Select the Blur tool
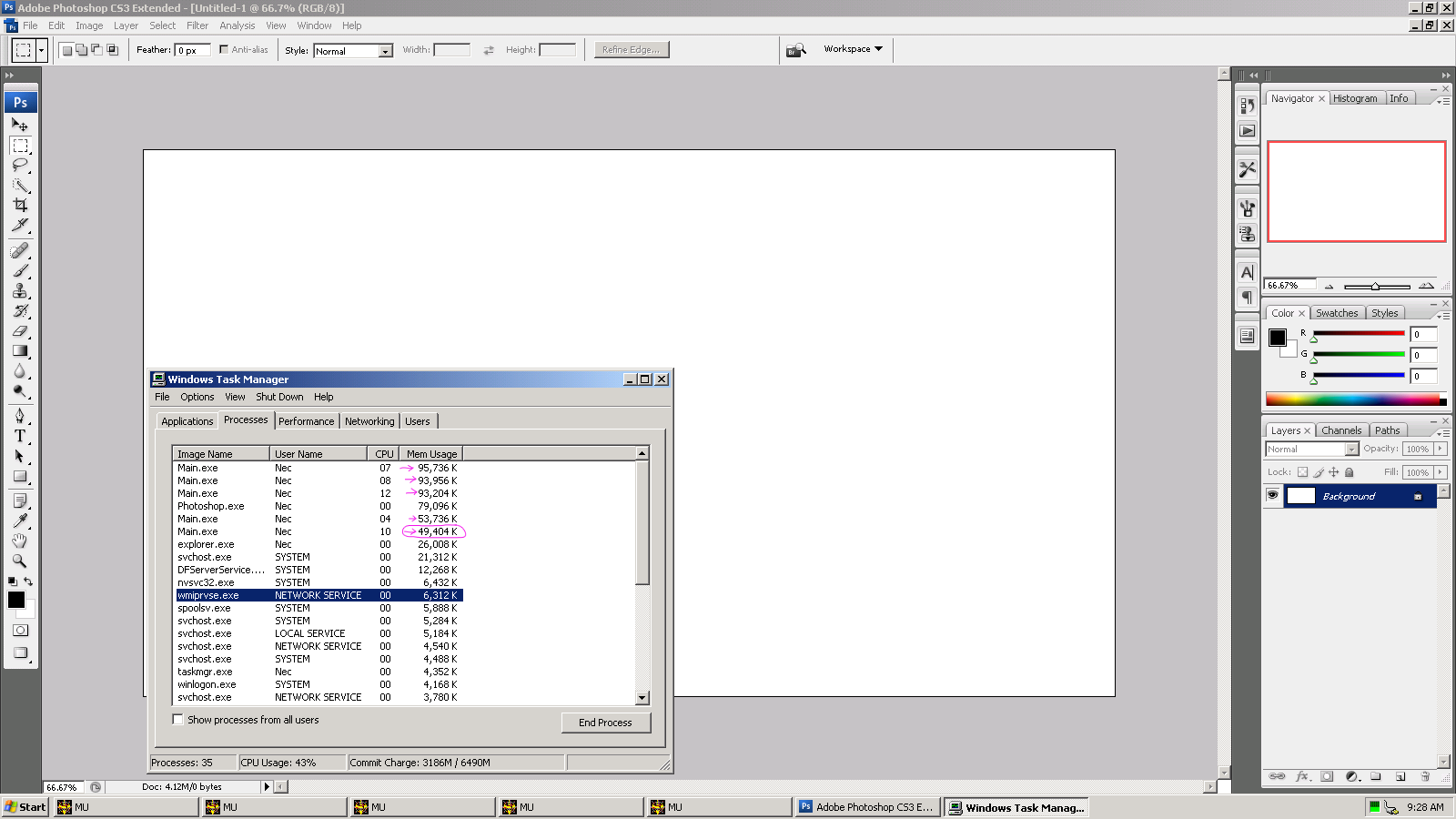This screenshot has width=1456, height=819. (x=20, y=370)
